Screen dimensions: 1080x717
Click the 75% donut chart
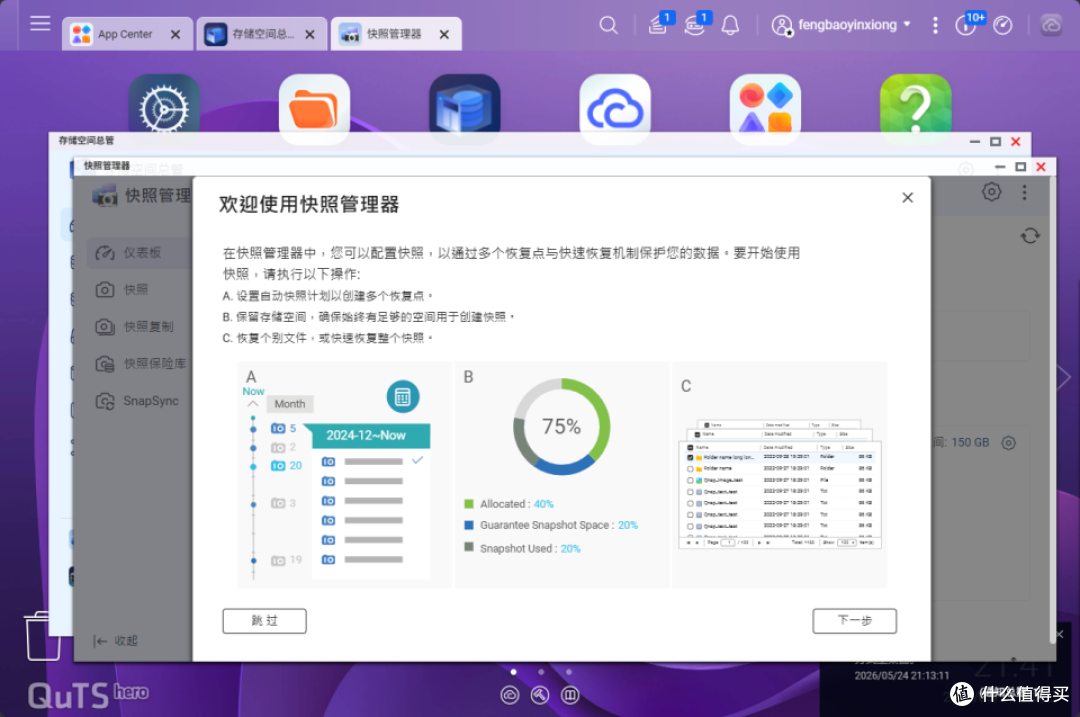click(561, 426)
